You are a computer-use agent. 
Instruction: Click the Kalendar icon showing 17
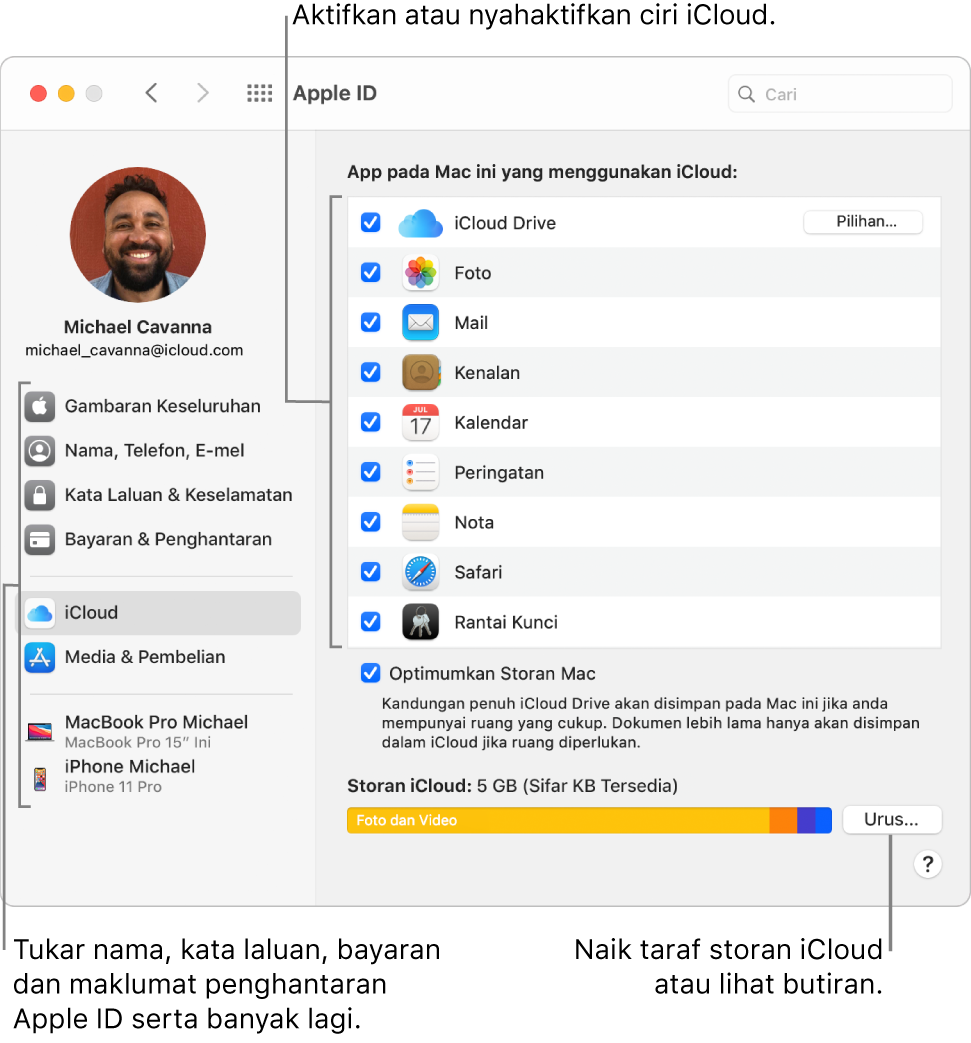point(420,422)
